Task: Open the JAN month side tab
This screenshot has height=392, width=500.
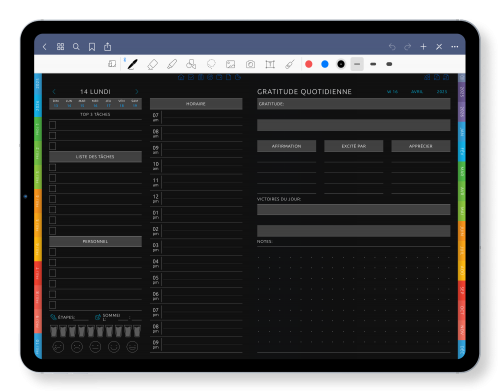Action: 462,132
